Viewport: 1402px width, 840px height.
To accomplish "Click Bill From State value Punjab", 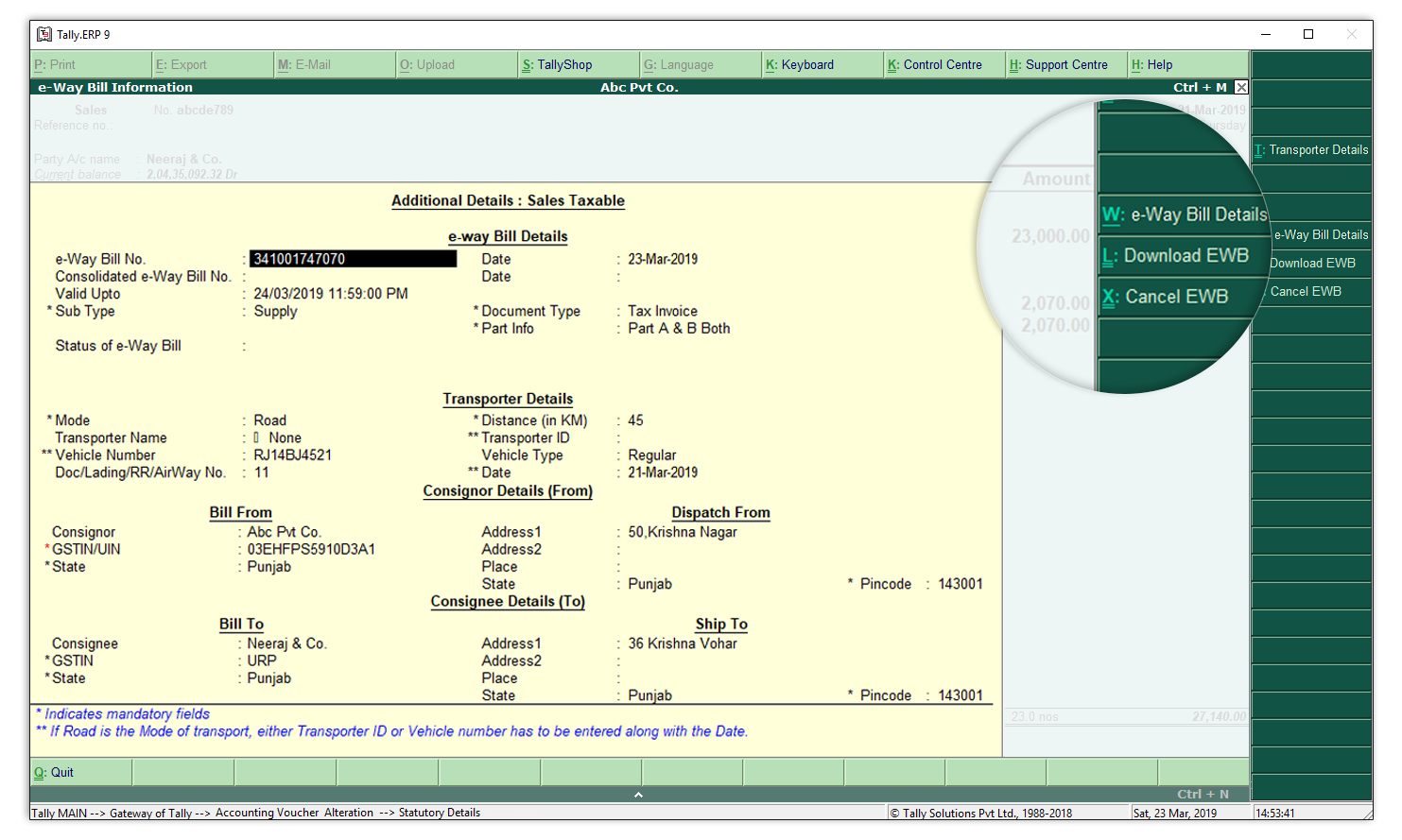I will coord(268,567).
